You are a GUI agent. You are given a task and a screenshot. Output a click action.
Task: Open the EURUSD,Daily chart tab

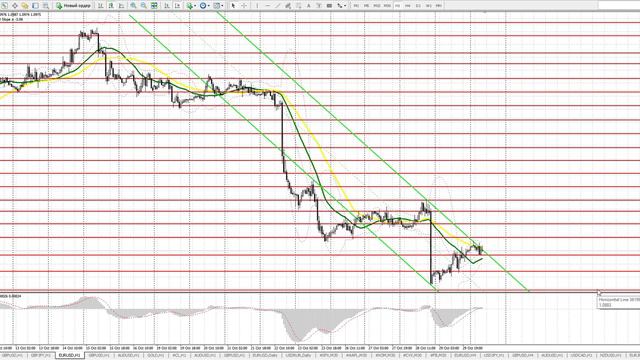coord(265,356)
